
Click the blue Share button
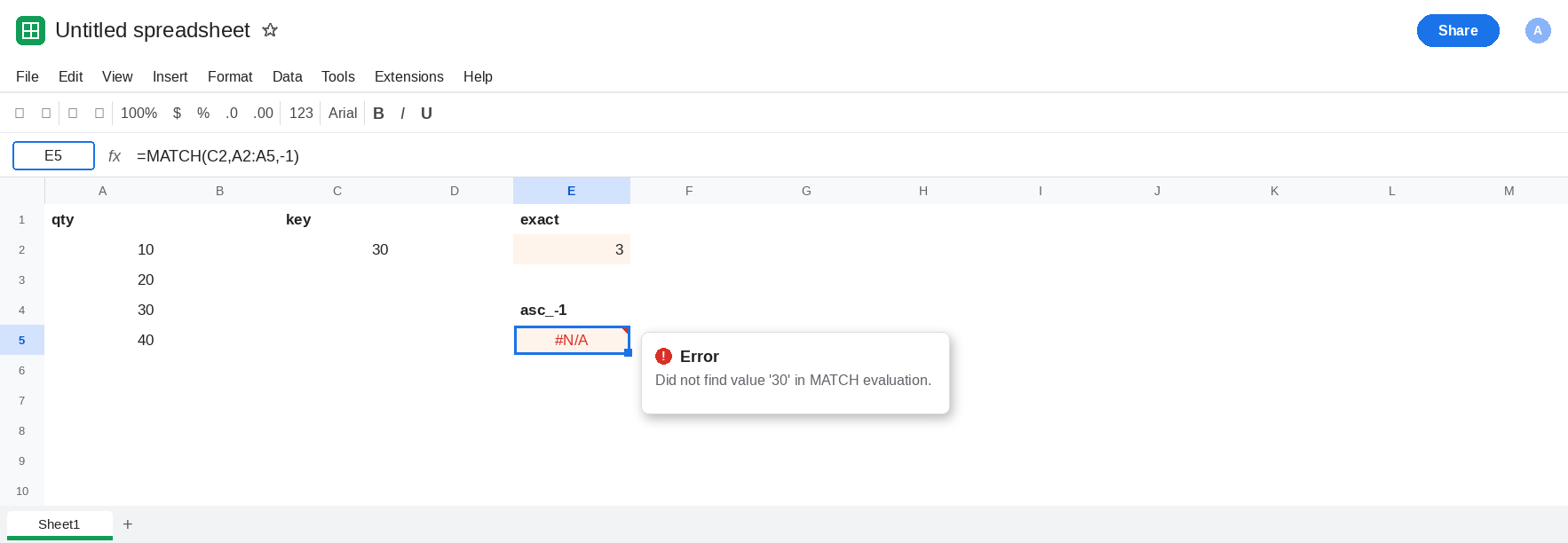1458,30
